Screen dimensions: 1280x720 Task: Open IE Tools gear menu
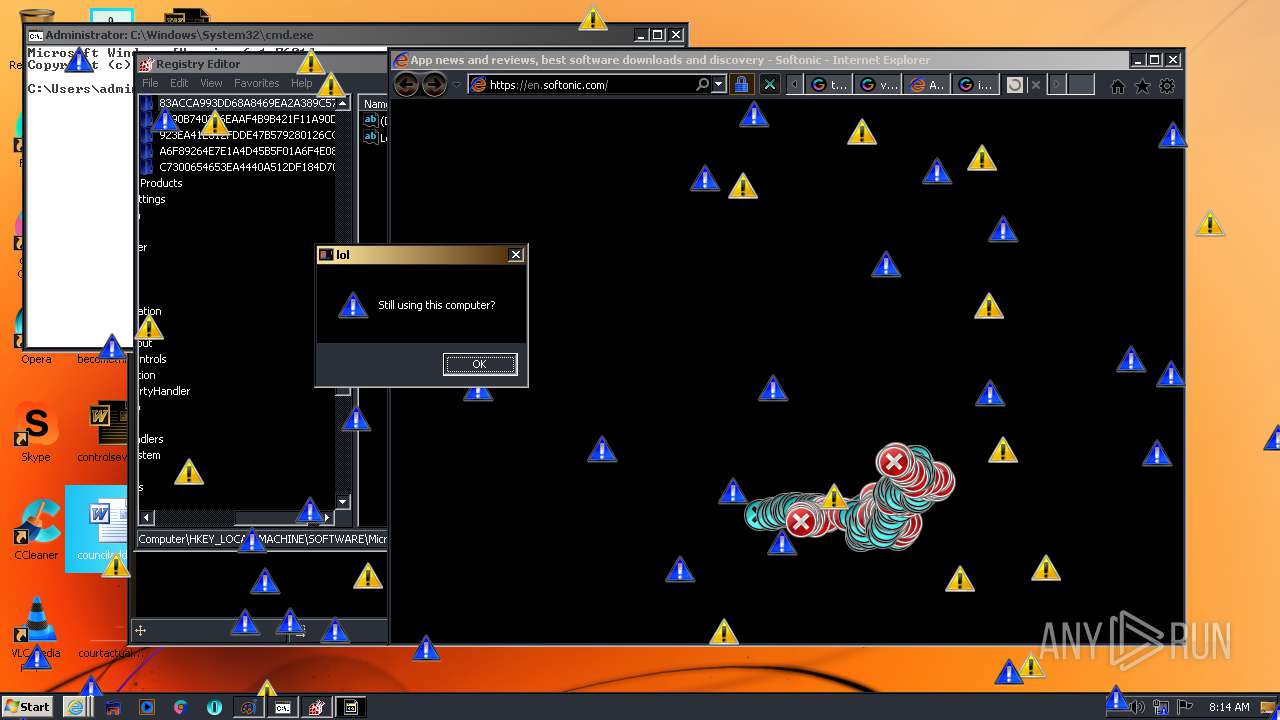[1167, 86]
